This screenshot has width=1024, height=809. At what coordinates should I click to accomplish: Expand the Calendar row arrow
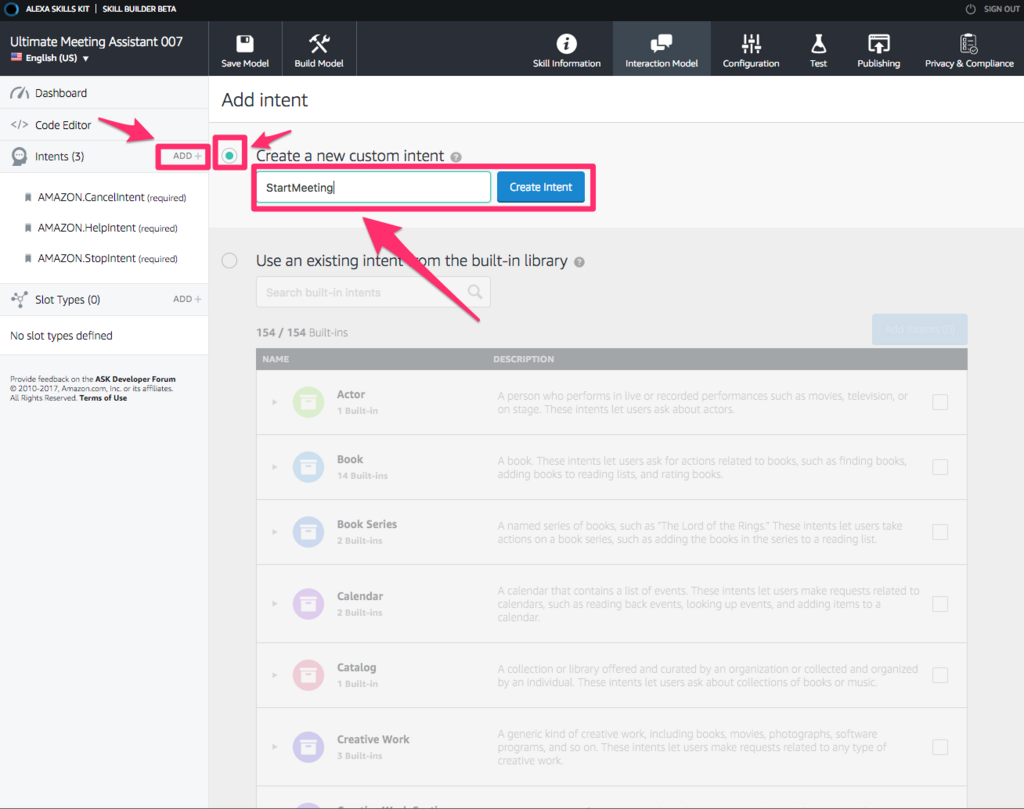[274, 603]
